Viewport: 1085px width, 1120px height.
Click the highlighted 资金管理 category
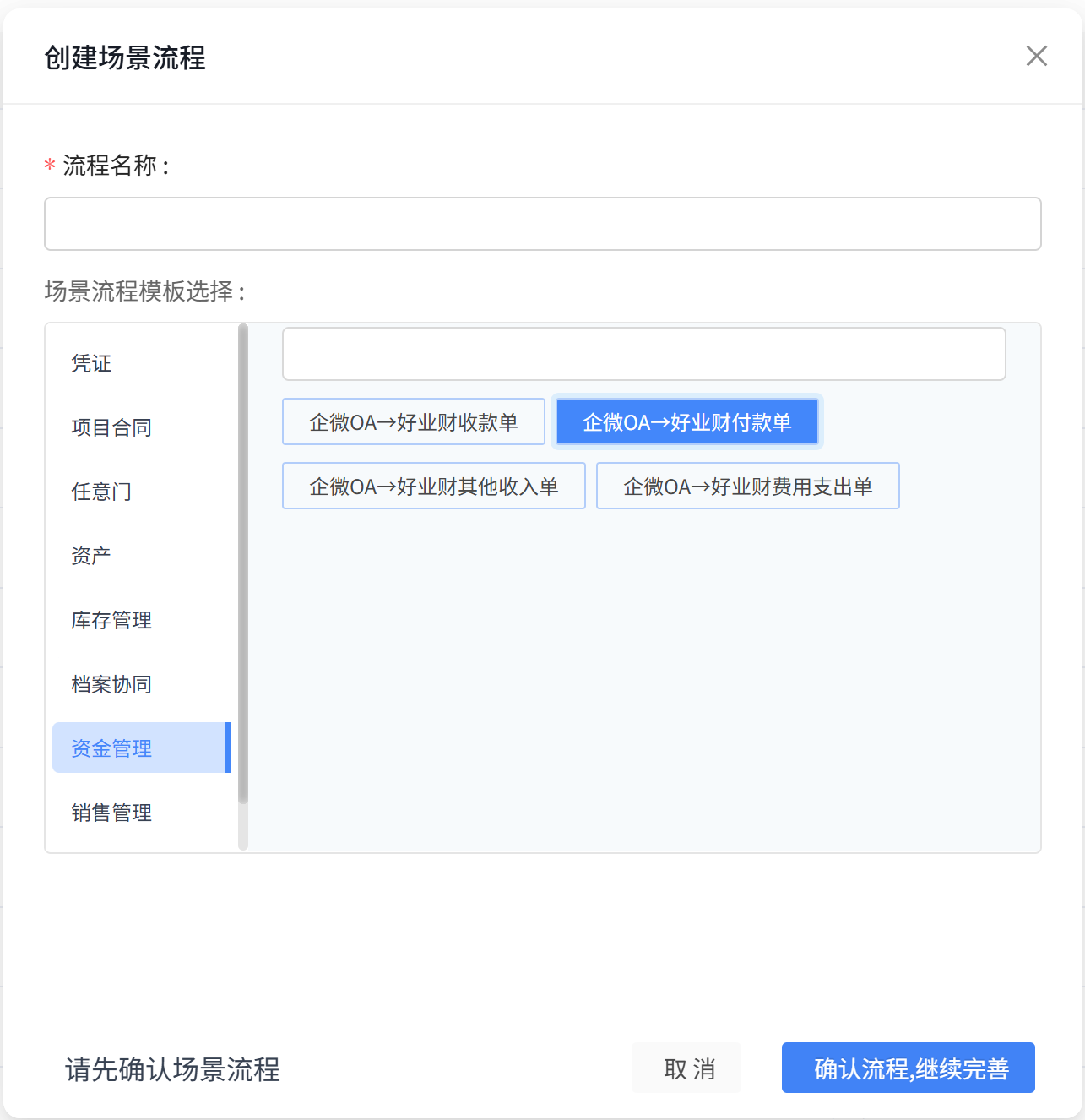pyautogui.click(x=111, y=748)
